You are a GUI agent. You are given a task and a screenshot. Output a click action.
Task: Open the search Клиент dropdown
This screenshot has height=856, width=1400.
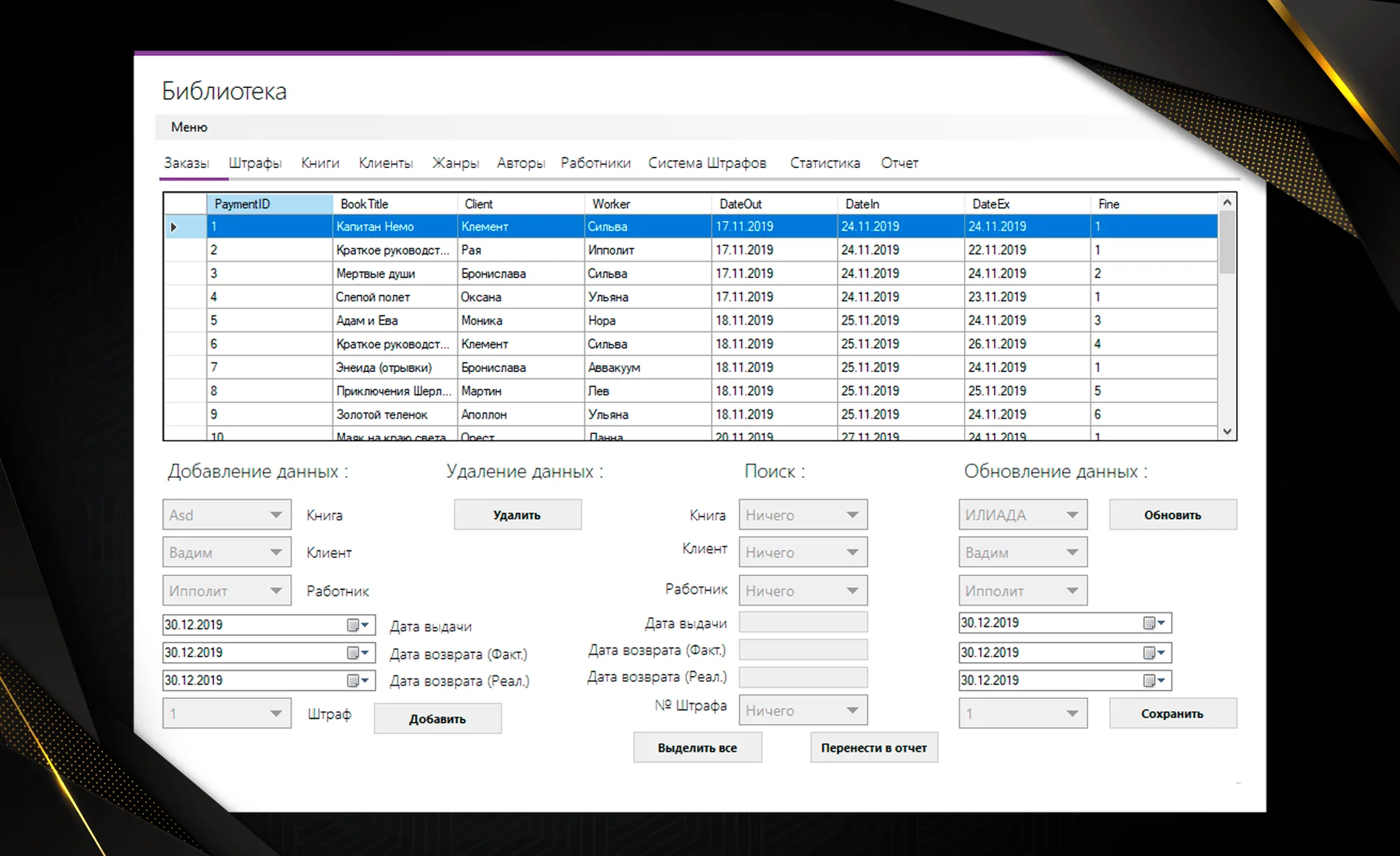point(803,553)
